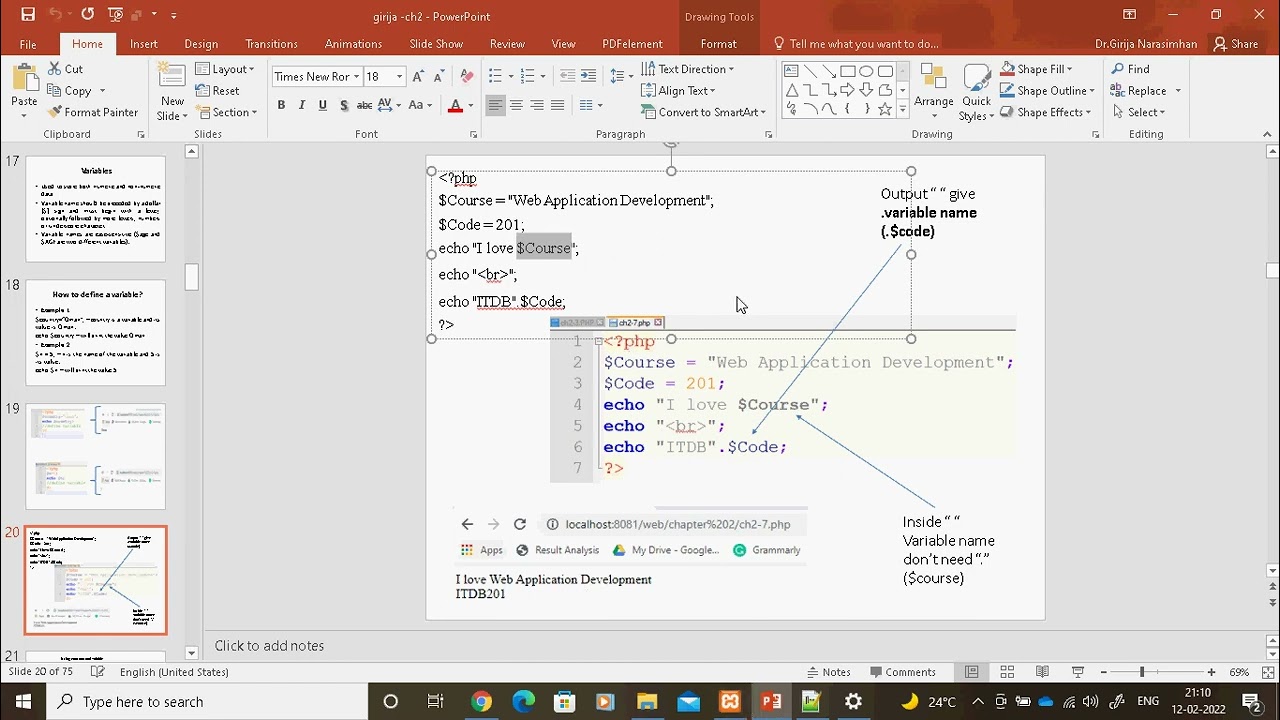Screen dimensions: 1280x720
Task: Expand the Section dropdown
Action: coord(227,112)
